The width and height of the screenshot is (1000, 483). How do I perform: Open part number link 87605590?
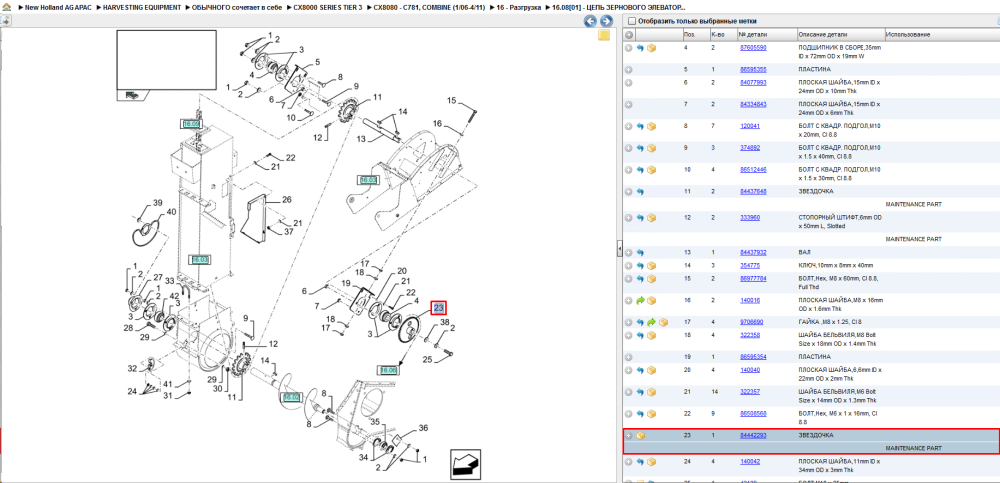click(x=753, y=48)
